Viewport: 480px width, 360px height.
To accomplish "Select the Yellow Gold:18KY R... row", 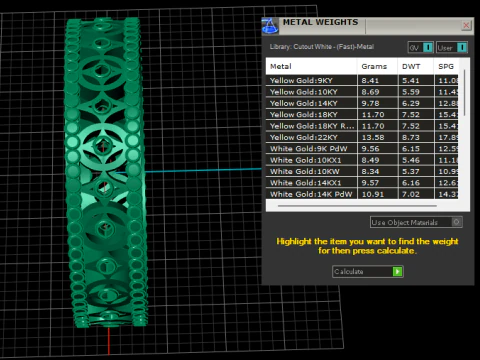I will [362, 126].
